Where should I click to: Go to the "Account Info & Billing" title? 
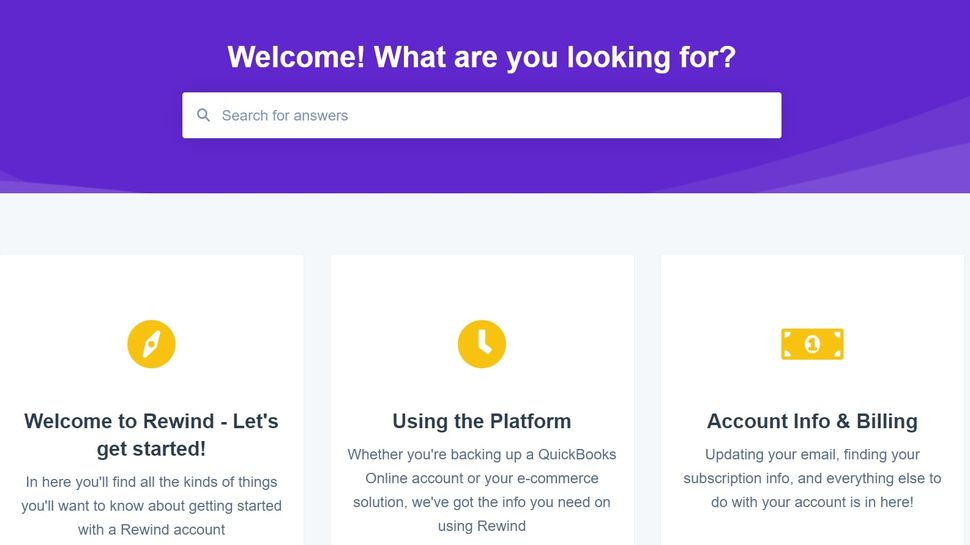(812, 421)
